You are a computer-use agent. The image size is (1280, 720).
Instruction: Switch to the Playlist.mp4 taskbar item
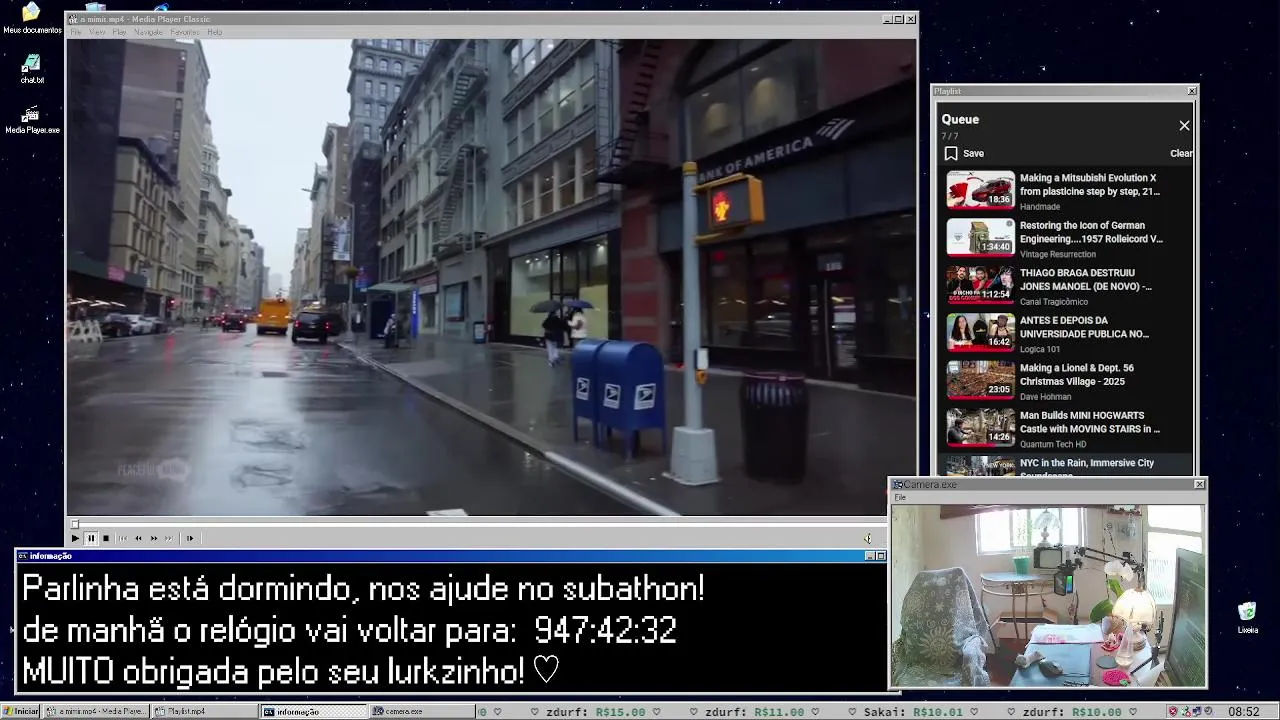click(x=205, y=711)
